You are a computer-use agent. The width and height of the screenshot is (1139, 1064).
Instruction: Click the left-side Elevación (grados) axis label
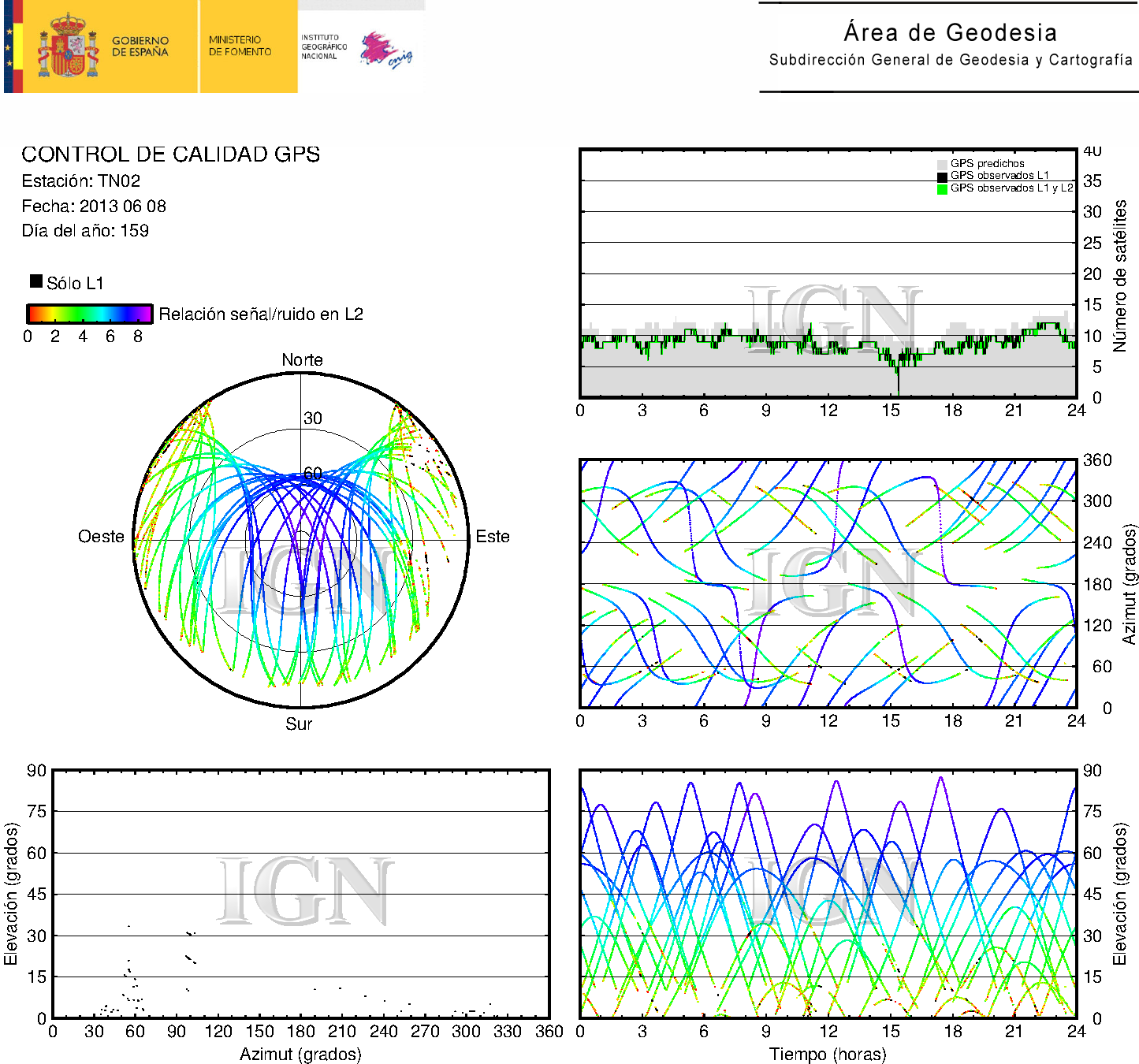(11, 894)
